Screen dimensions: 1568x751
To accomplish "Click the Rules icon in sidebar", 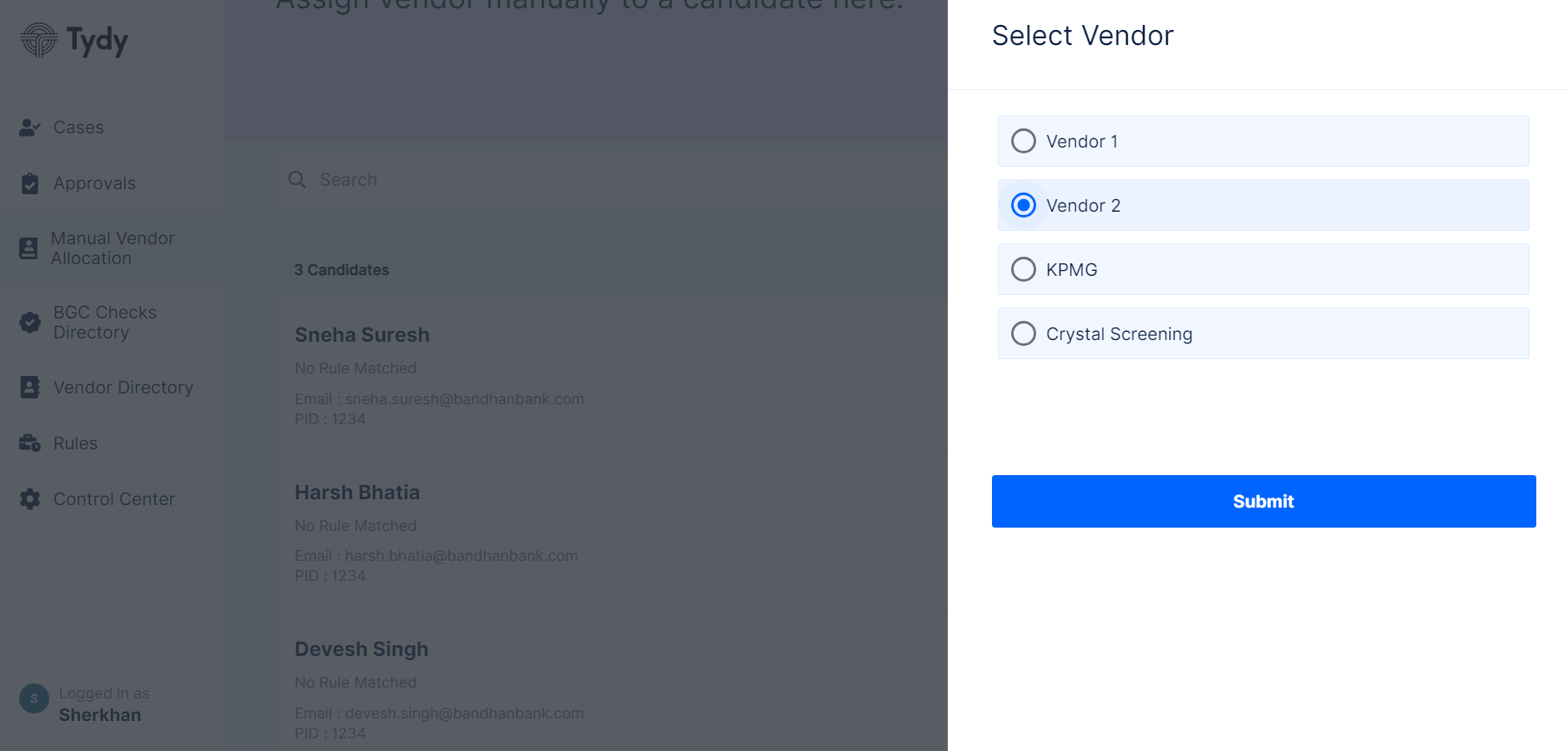I will point(30,443).
